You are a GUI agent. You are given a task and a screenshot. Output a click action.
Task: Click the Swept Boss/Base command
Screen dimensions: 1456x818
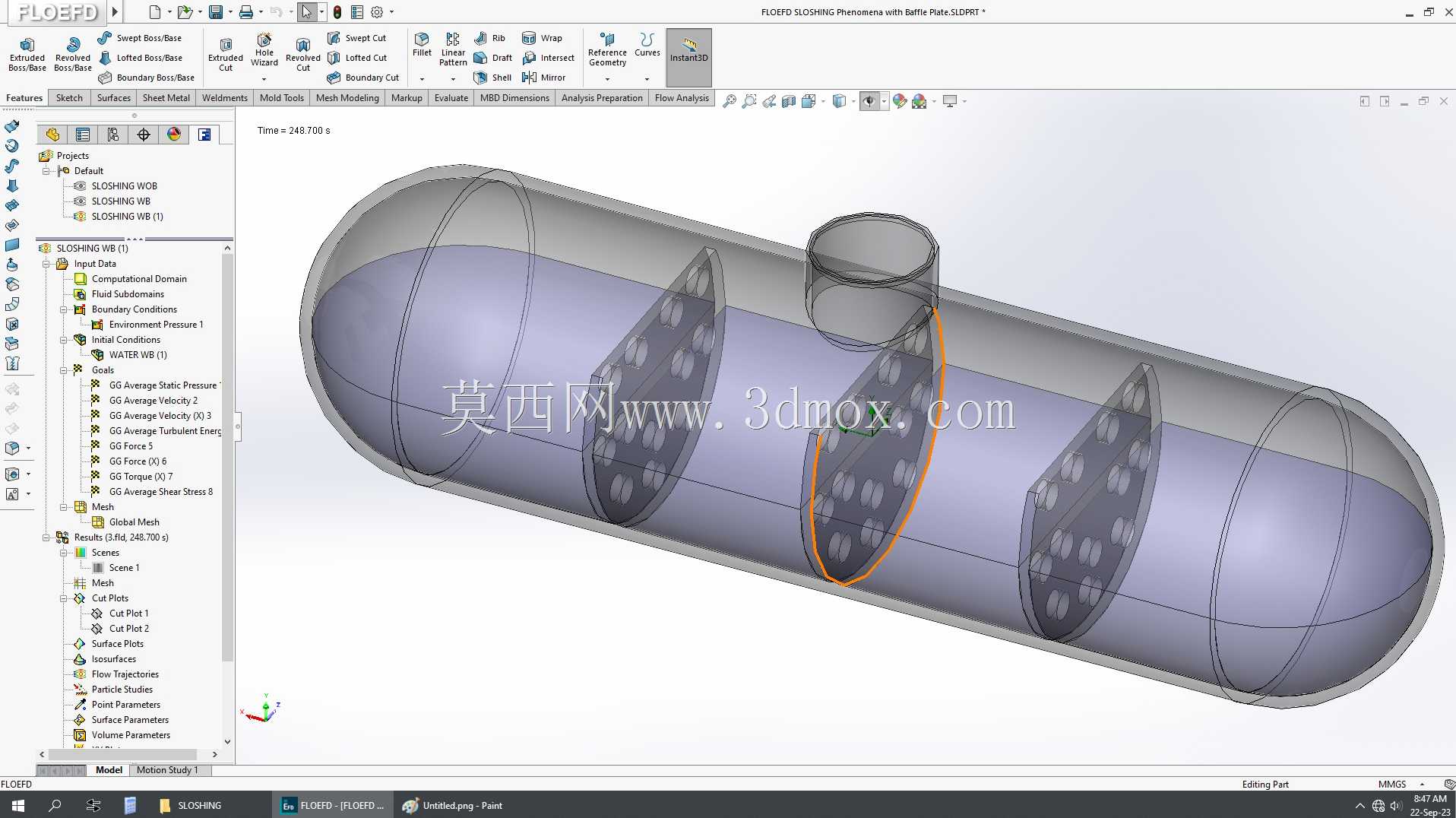pyautogui.click(x=140, y=38)
